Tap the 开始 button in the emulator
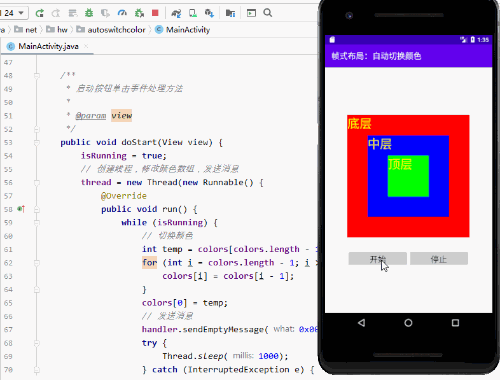This screenshot has height=380, width=500. coord(377,259)
